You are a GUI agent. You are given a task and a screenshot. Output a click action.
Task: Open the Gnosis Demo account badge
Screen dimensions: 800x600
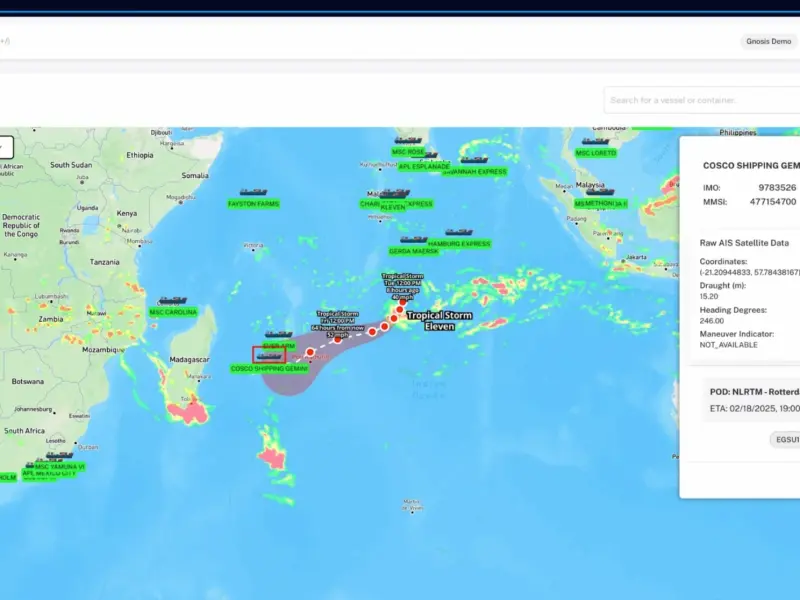[768, 41]
